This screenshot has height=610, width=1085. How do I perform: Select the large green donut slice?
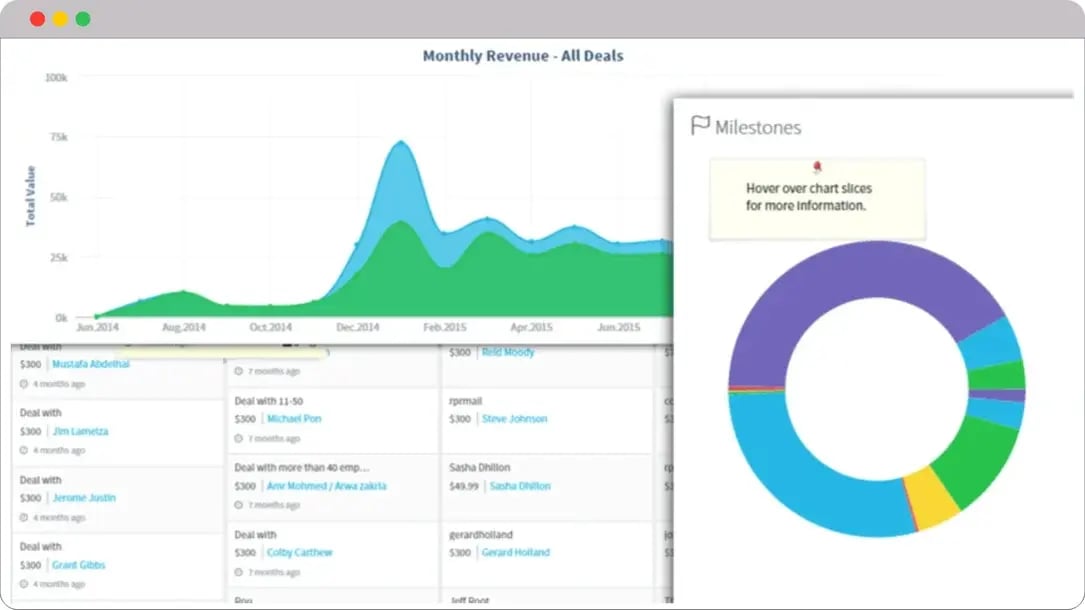[976, 460]
